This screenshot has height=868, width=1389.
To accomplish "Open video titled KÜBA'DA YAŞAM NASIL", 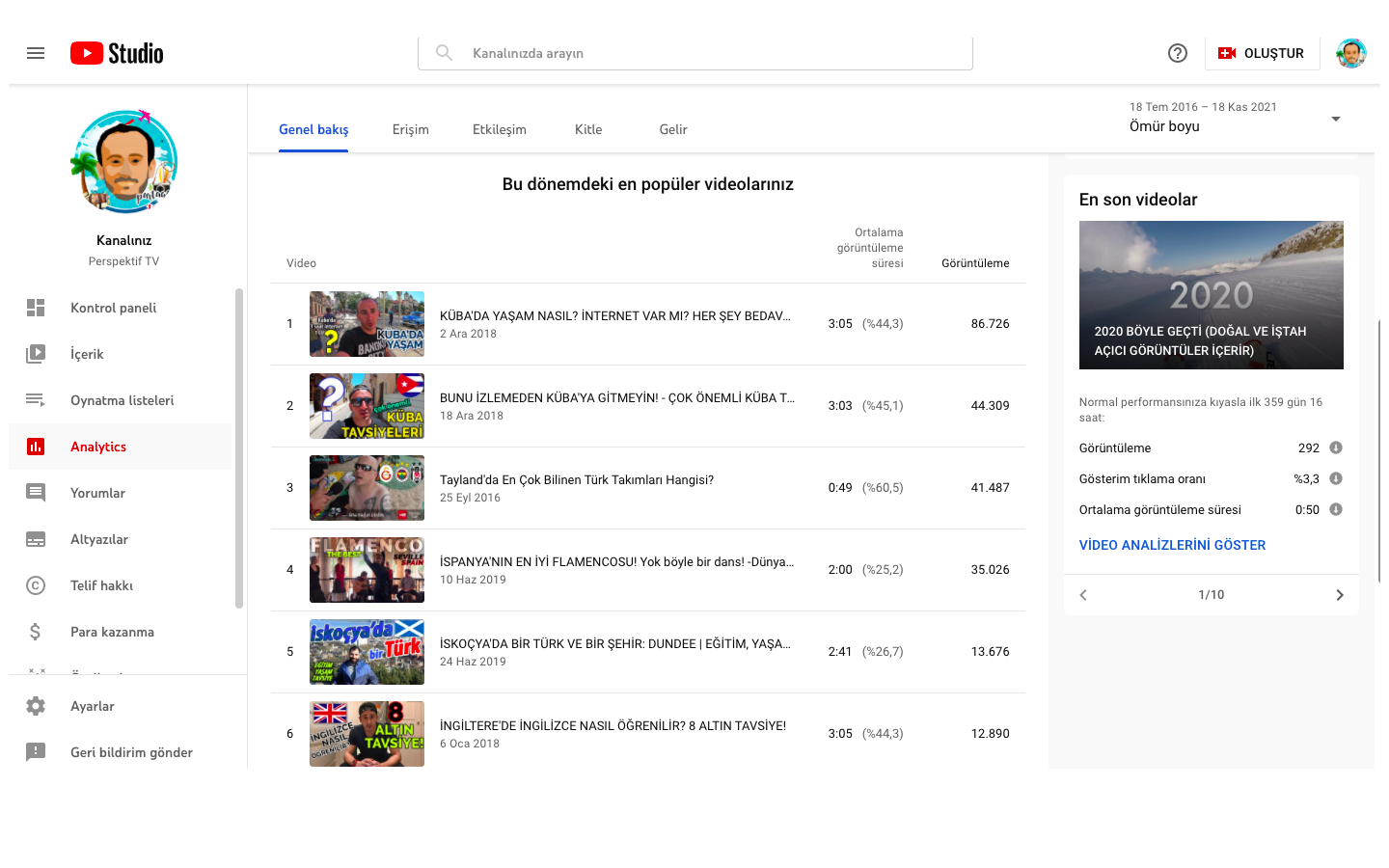I will point(615,316).
